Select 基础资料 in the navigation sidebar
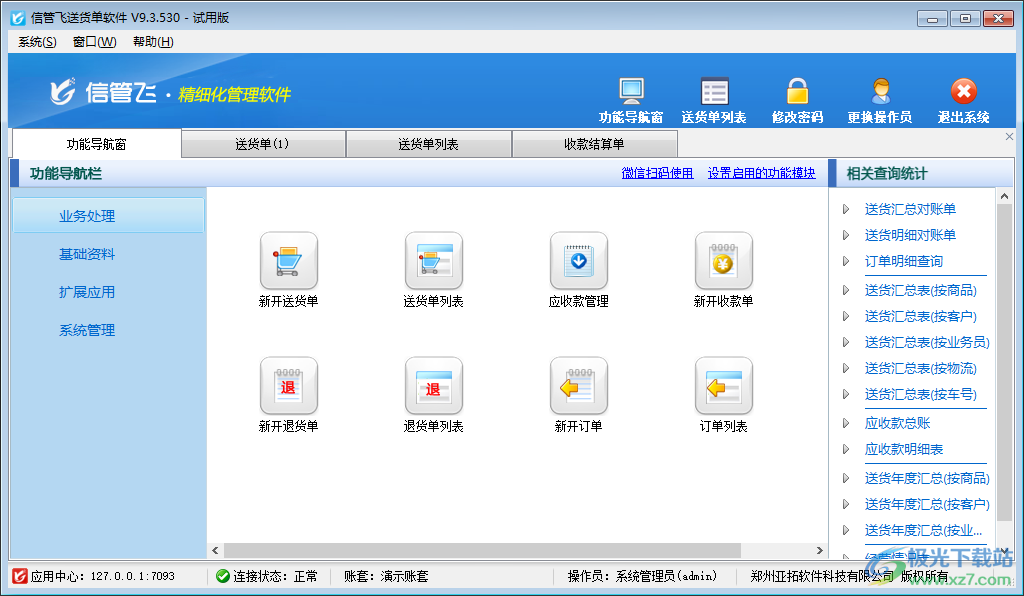 click(87, 254)
